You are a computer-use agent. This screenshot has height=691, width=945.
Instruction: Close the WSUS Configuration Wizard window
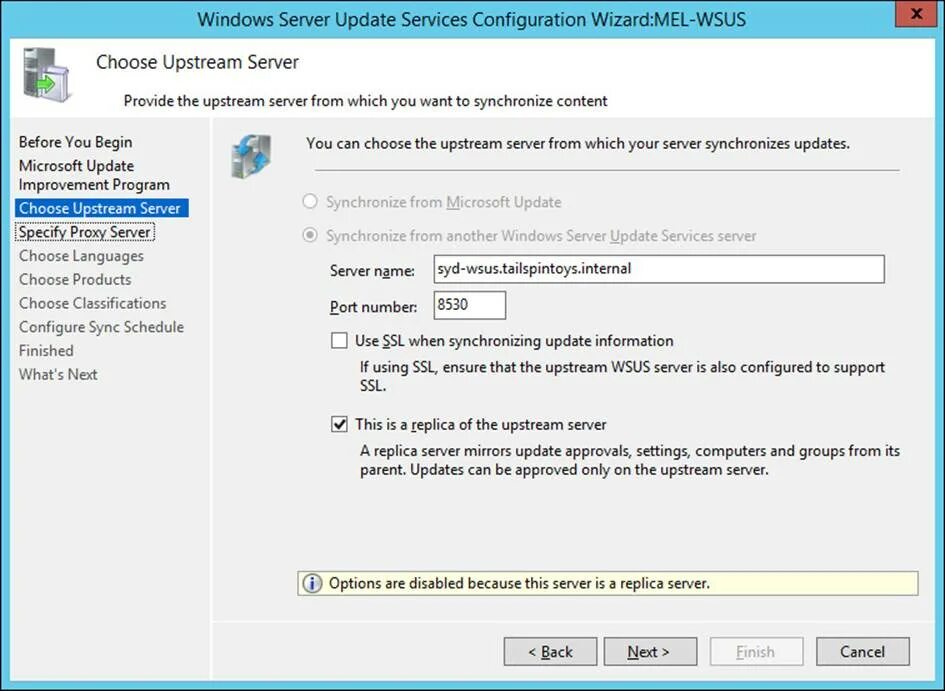point(915,14)
